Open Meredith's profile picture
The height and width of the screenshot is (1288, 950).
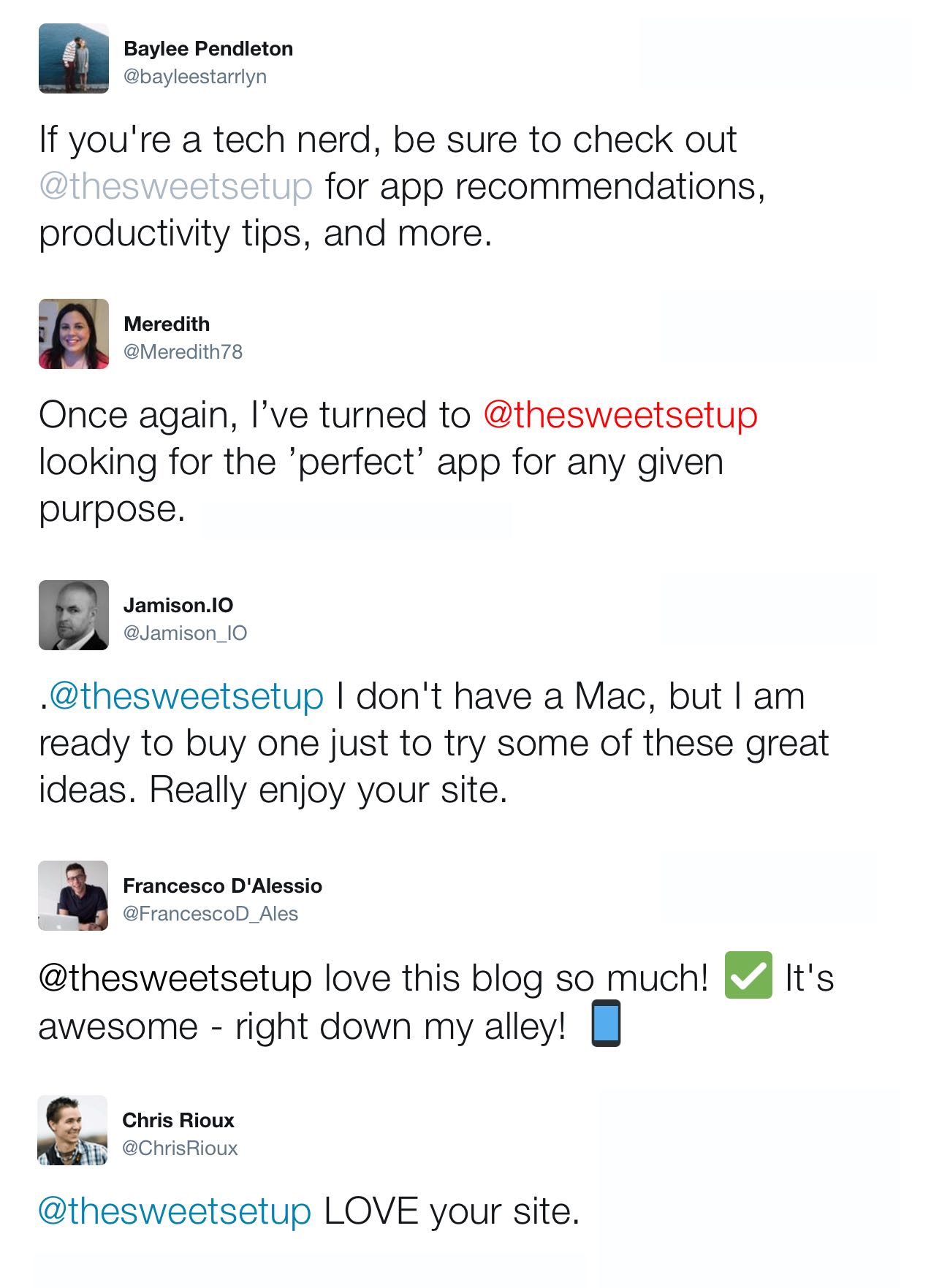73,334
